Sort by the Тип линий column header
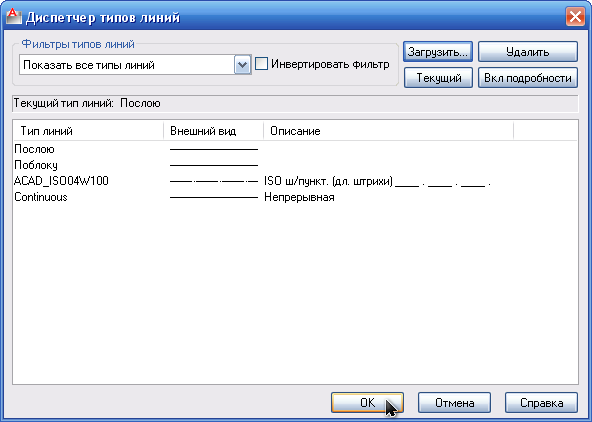This screenshot has height=422, width=592. pos(88,131)
